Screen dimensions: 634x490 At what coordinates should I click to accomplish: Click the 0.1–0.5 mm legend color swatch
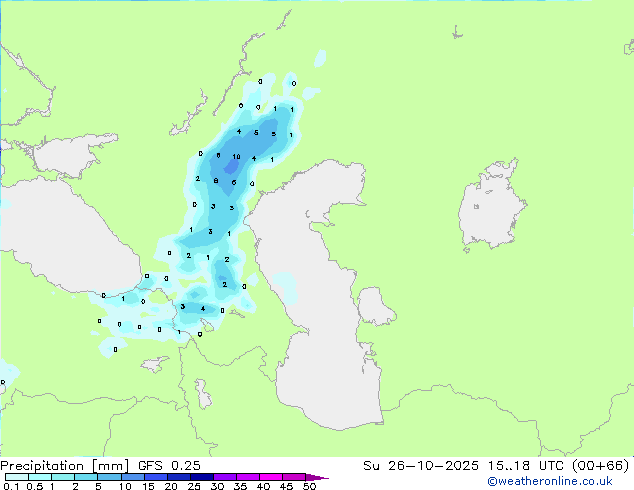pos(17,477)
